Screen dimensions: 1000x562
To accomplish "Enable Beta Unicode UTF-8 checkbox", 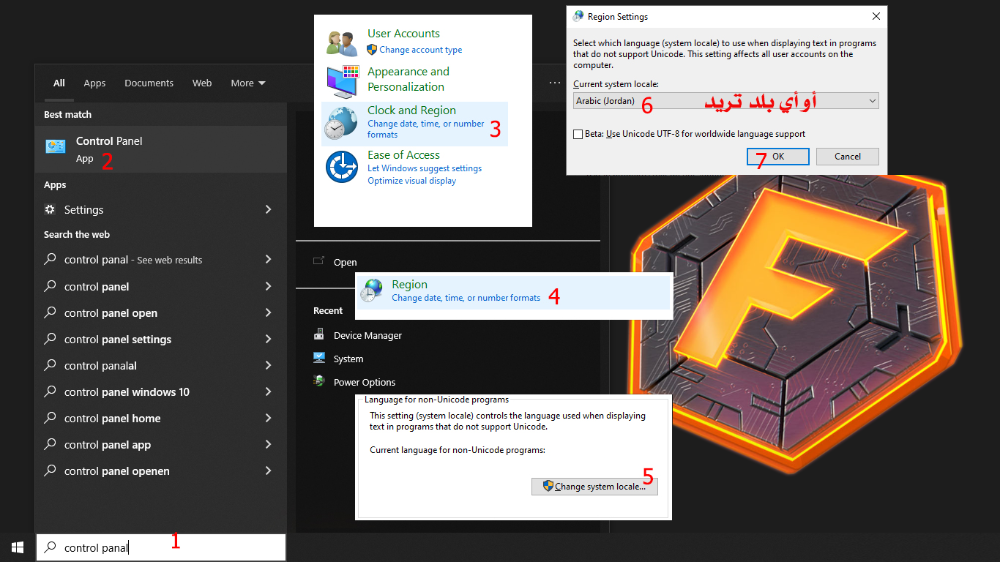I will (x=578, y=134).
